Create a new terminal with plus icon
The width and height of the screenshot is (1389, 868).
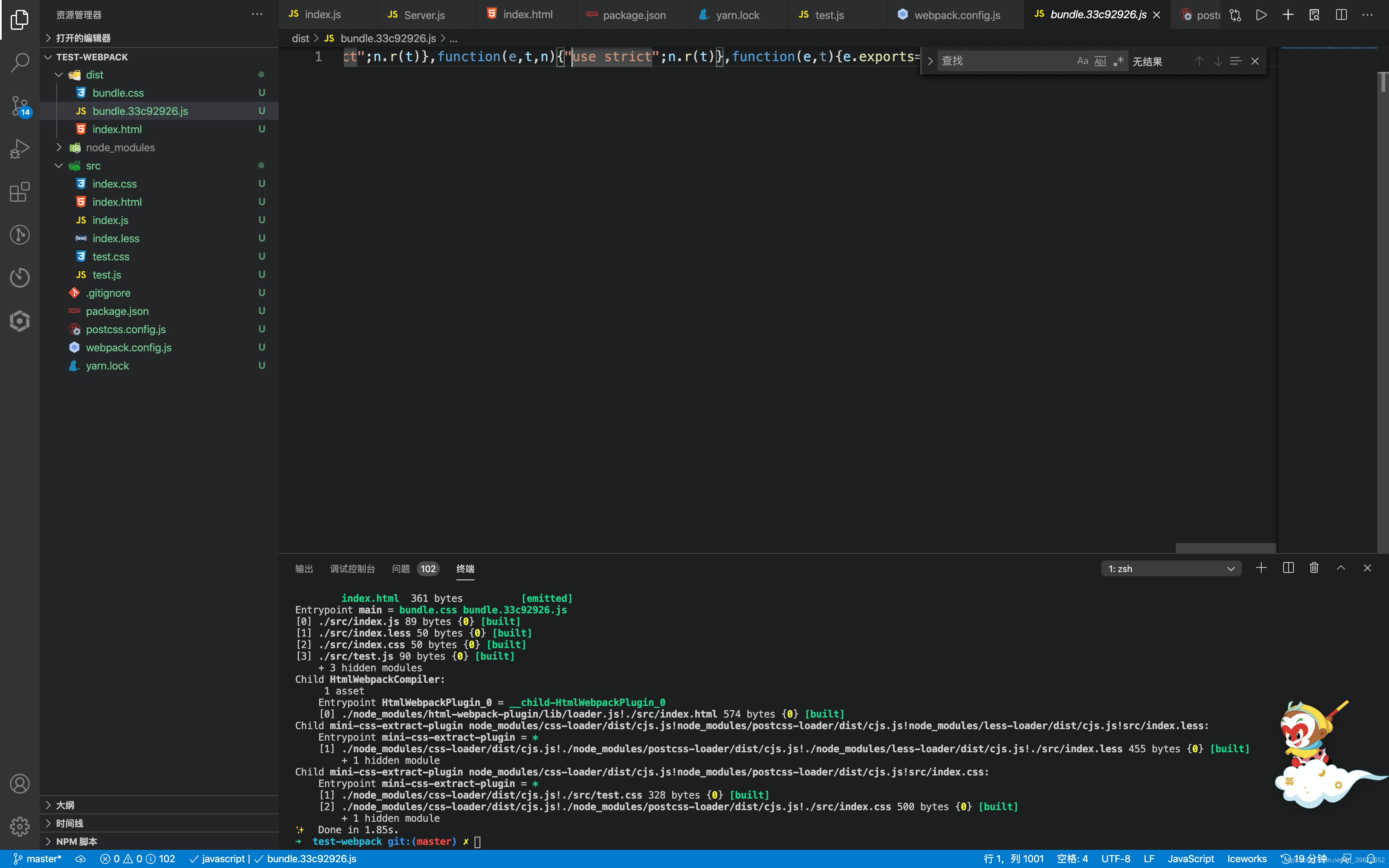pos(1261,568)
